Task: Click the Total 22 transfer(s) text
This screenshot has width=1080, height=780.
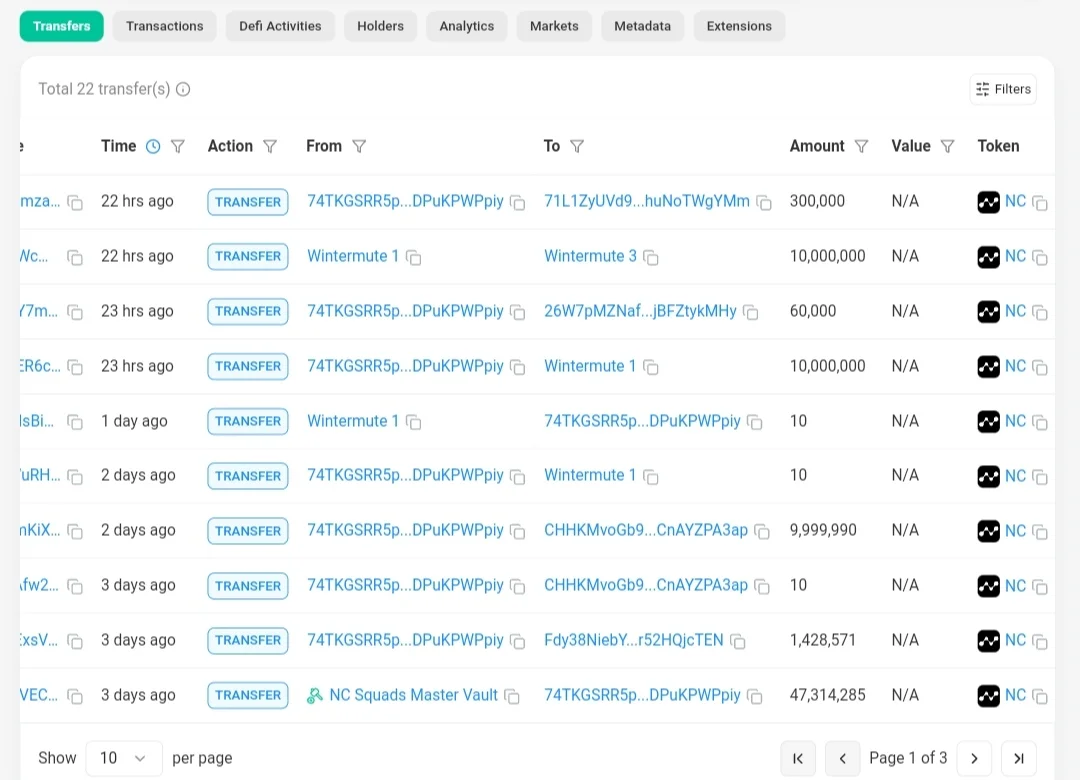Action: [104, 90]
